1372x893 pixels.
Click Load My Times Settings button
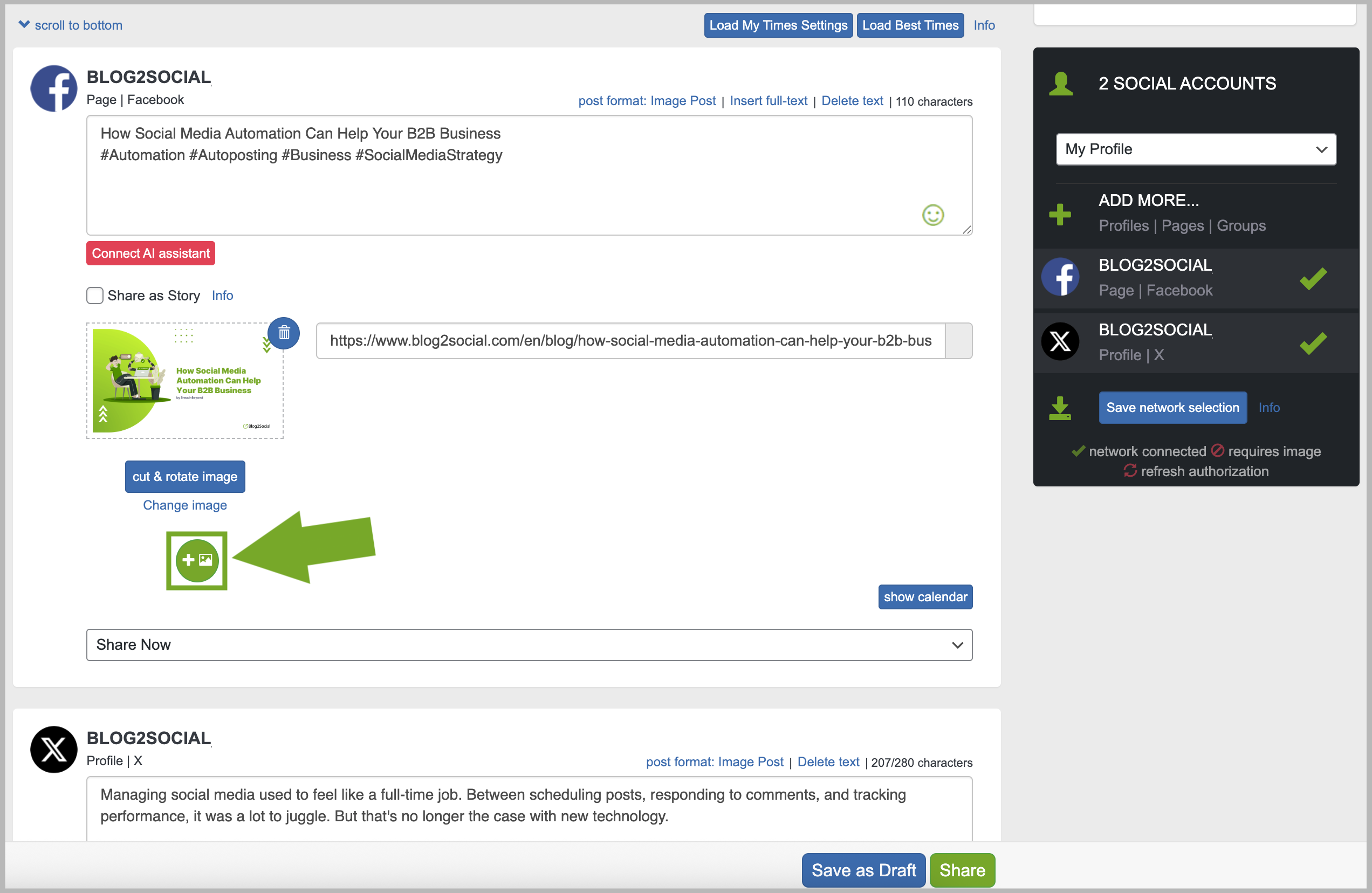(x=778, y=25)
